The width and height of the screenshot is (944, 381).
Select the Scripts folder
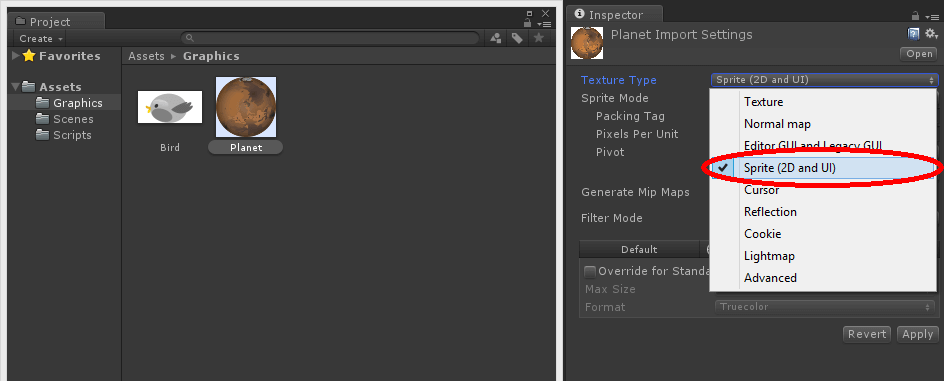click(x=63, y=135)
